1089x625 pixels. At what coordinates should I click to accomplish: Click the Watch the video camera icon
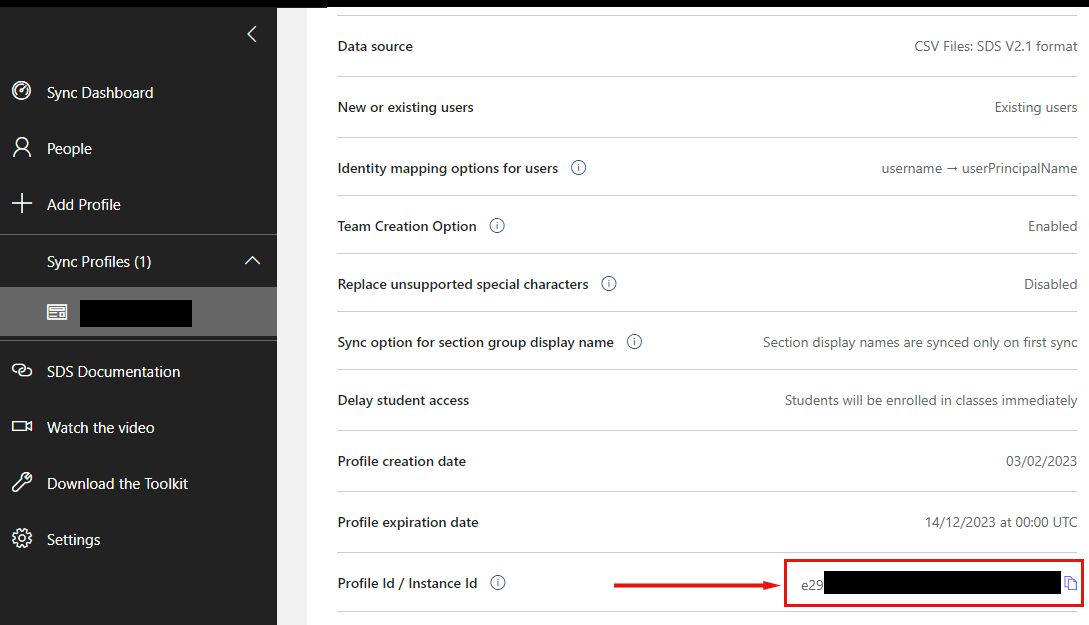20,427
